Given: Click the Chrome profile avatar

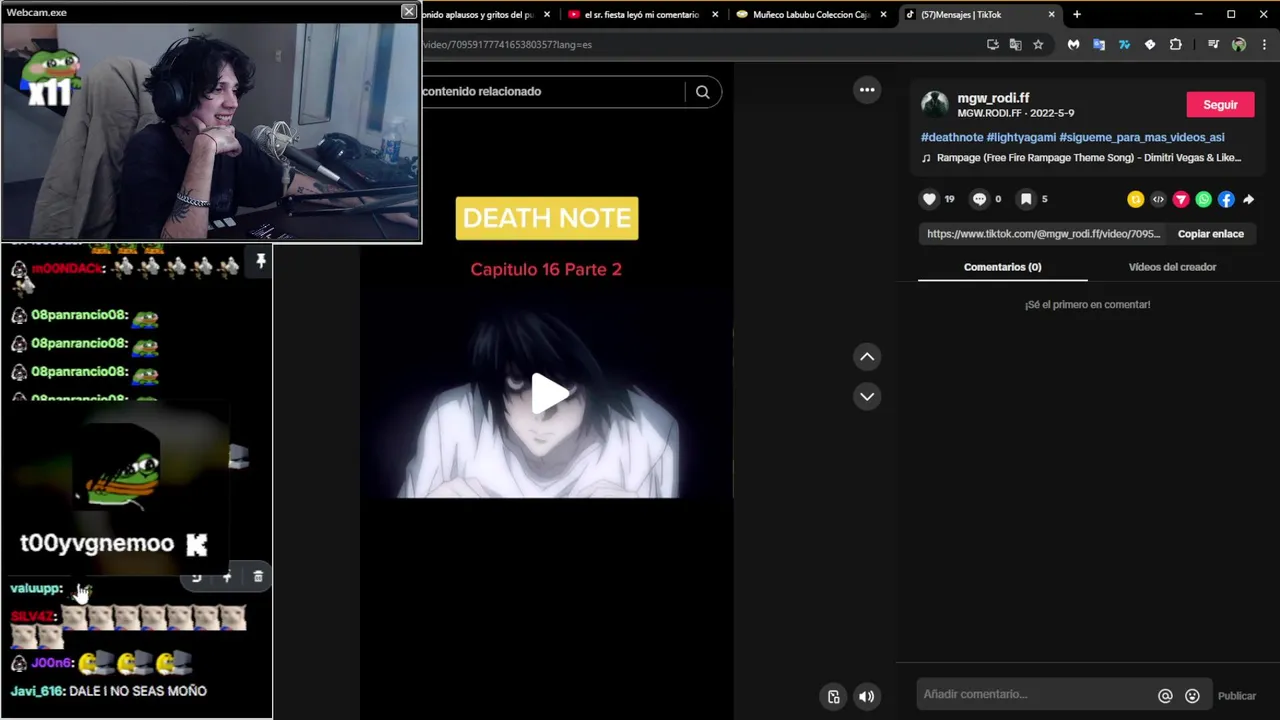Looking at the screenshot, I should (x=1239, y=45).
